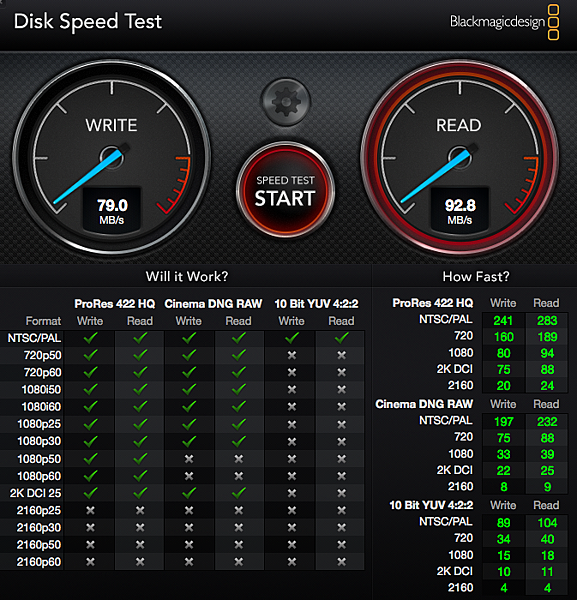The height and width of the screenshot is (600, 577).
Task: Click ProRes 720 write value 160
Action: 504,337
